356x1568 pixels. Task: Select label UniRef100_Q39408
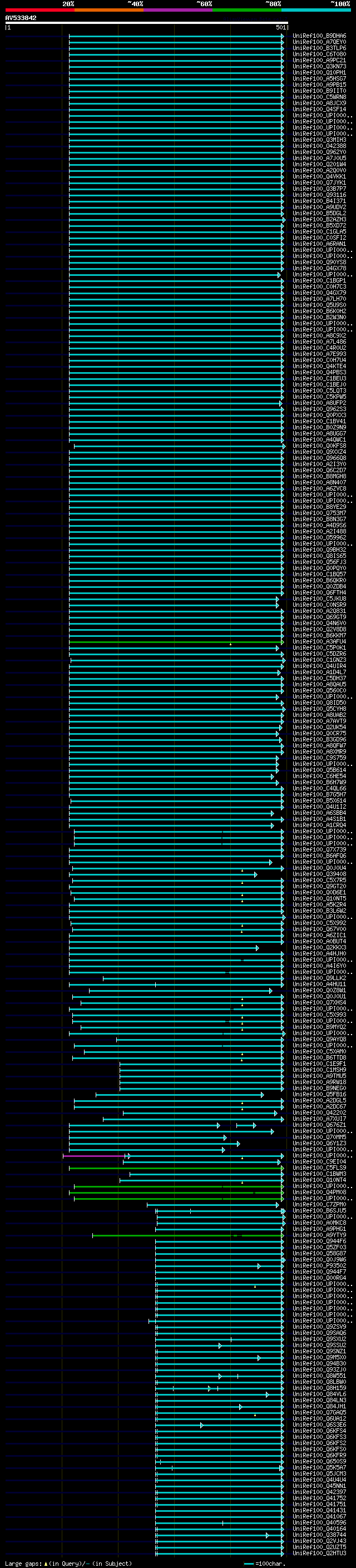point(319,874)
